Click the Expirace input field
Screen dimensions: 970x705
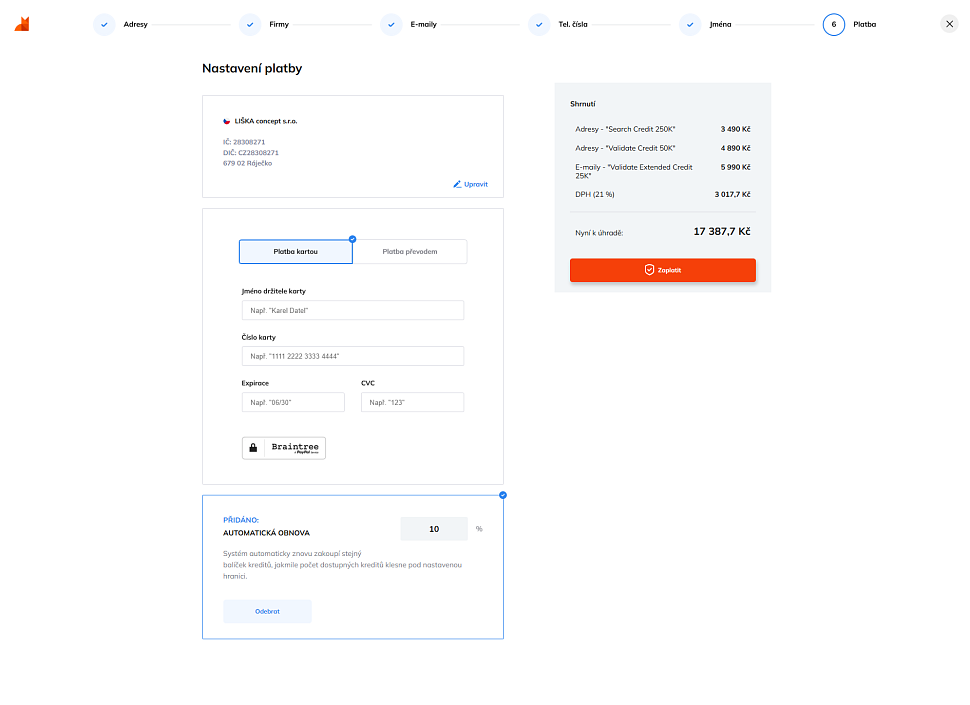click(293, 402)
